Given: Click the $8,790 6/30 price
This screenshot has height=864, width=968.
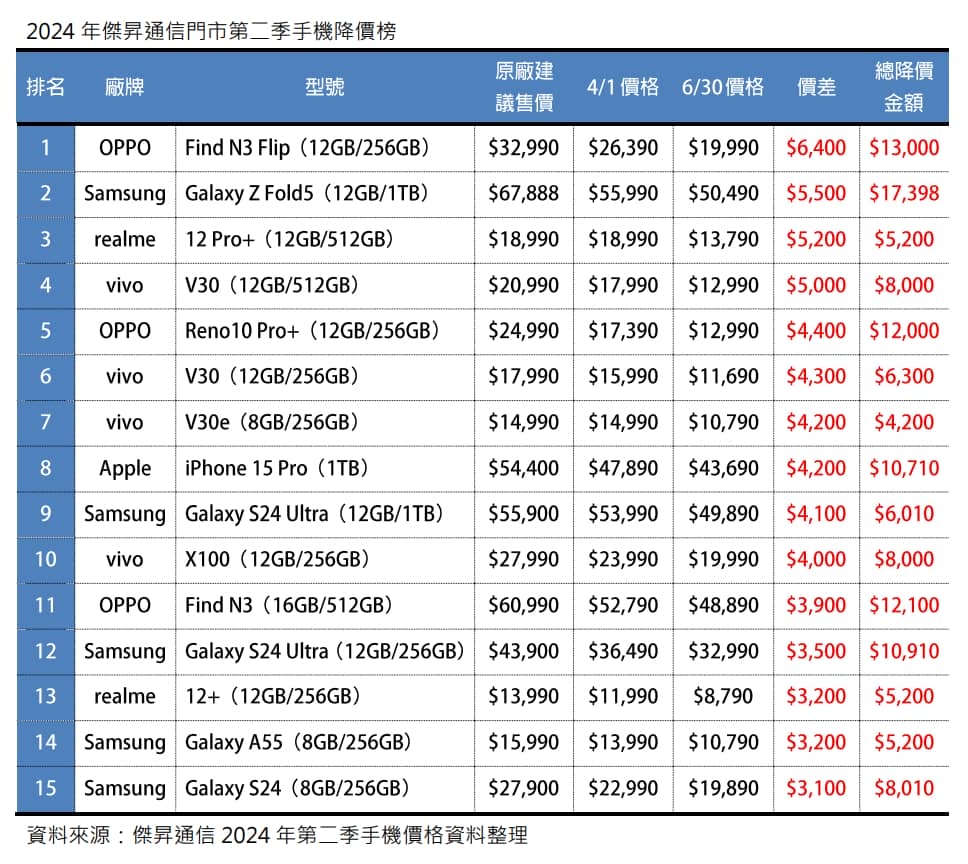Looking at the screenshot, I should (723, 696).
